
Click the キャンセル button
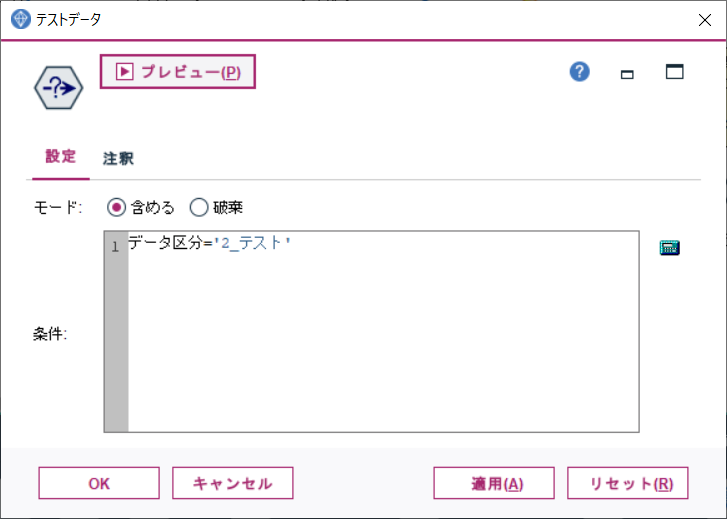point(233,483)
